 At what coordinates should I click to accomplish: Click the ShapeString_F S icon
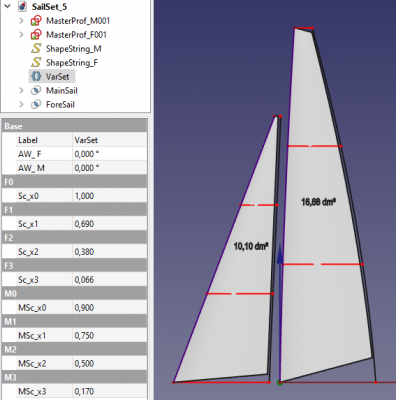[x=36, y=62]
